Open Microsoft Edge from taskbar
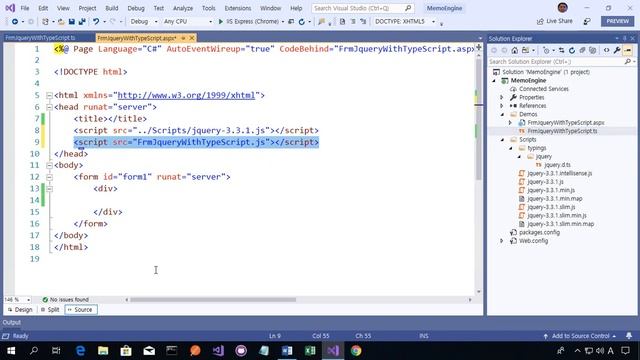 click(x=80, y=351)
